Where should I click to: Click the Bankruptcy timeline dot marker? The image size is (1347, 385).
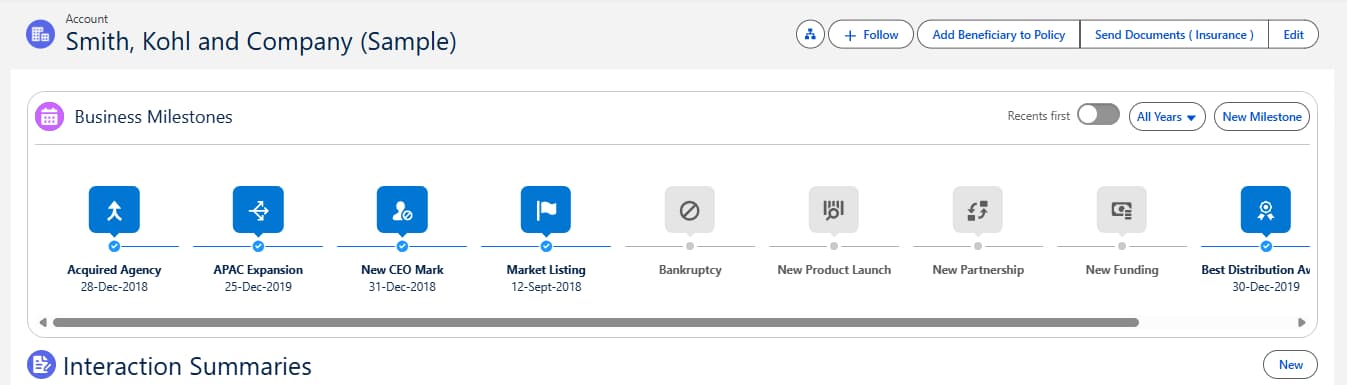click(x=690, y=245)
